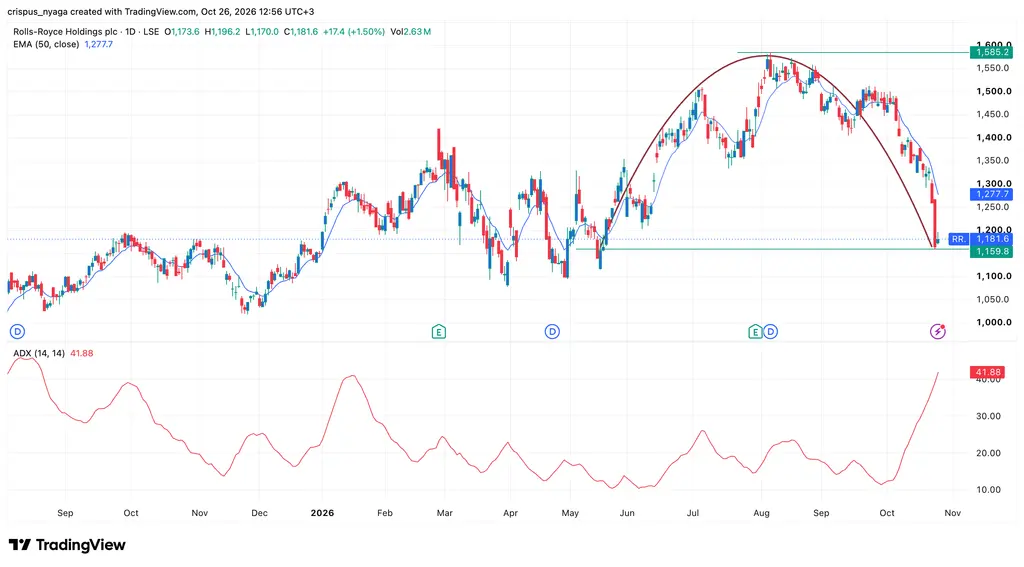This screenshot has width=1024, height=567.
Task: Click the dividend D marker beside August earnings
Action: (x=771, y=332)
